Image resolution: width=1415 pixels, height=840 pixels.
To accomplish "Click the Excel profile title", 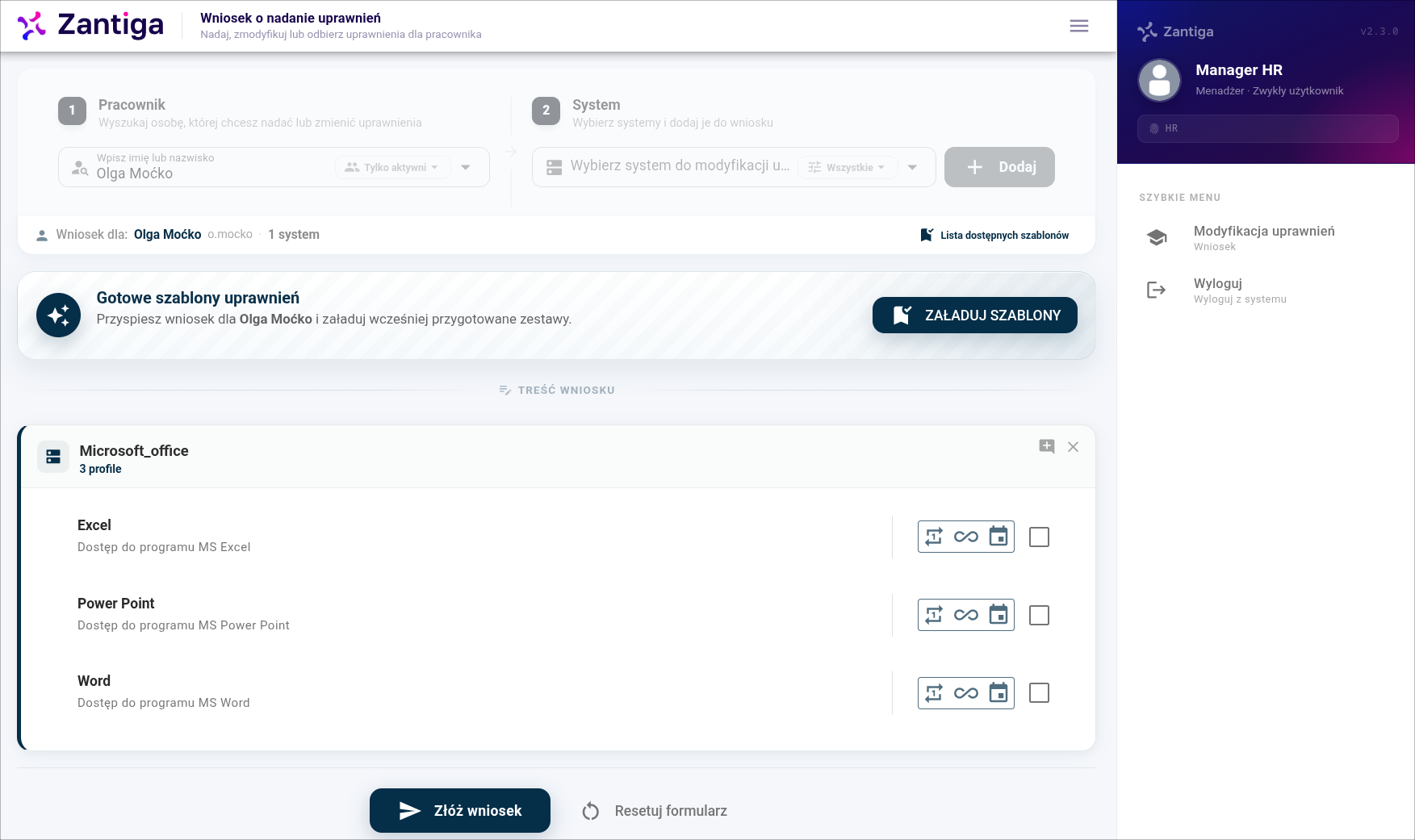I will pyautogui.click(x=94, y=525).
